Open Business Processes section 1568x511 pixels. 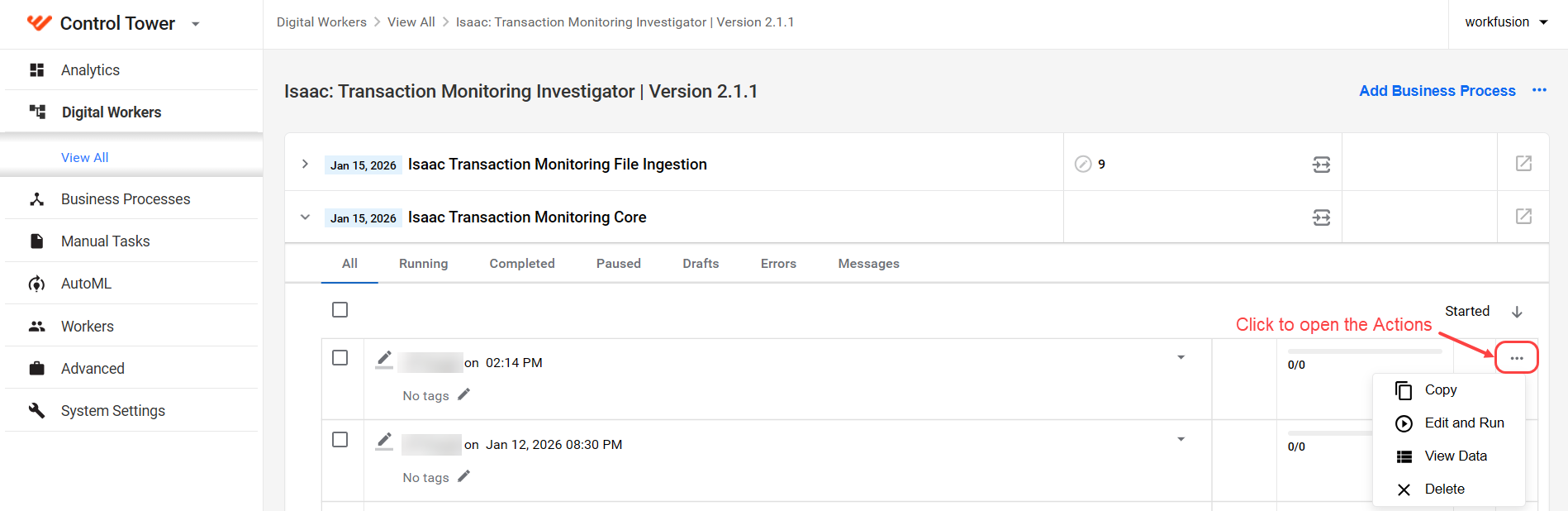pyautogui.click(x=126, y=199)
